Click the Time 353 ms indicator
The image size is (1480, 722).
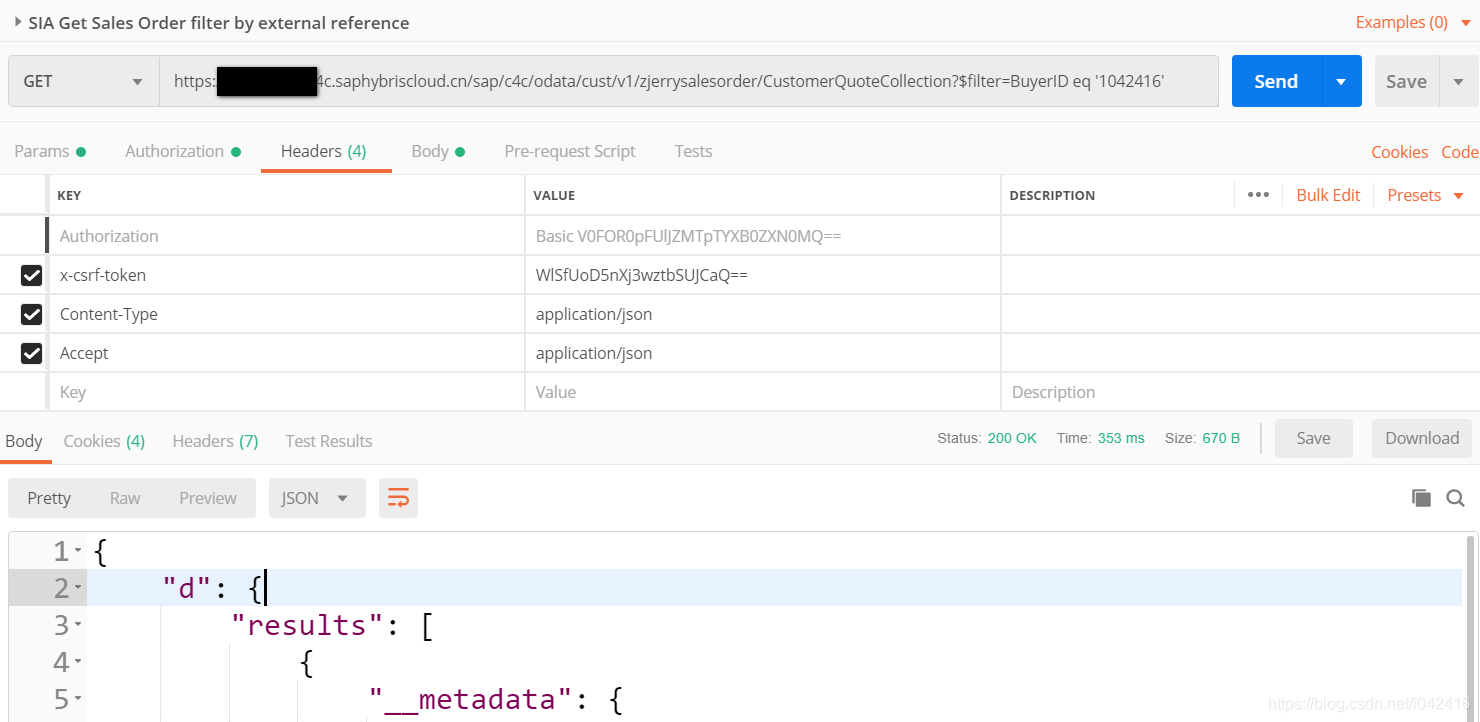tap(1101, 438)
